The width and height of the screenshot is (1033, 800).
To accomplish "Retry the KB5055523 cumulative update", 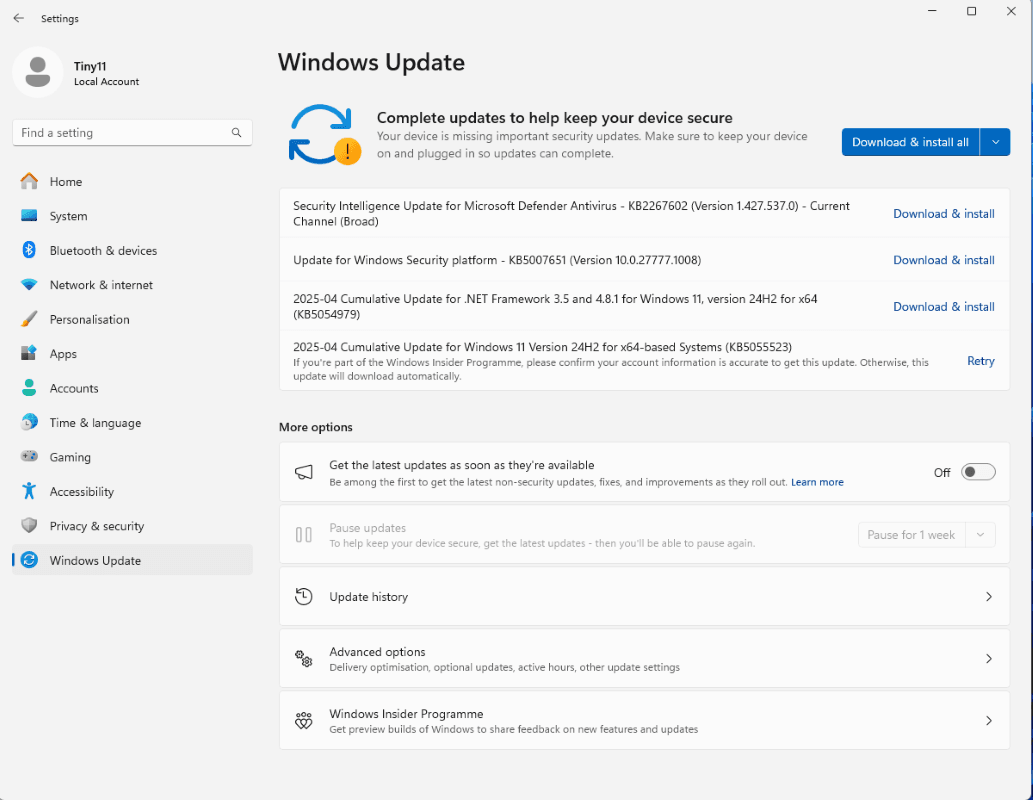I will click(980, 360).
